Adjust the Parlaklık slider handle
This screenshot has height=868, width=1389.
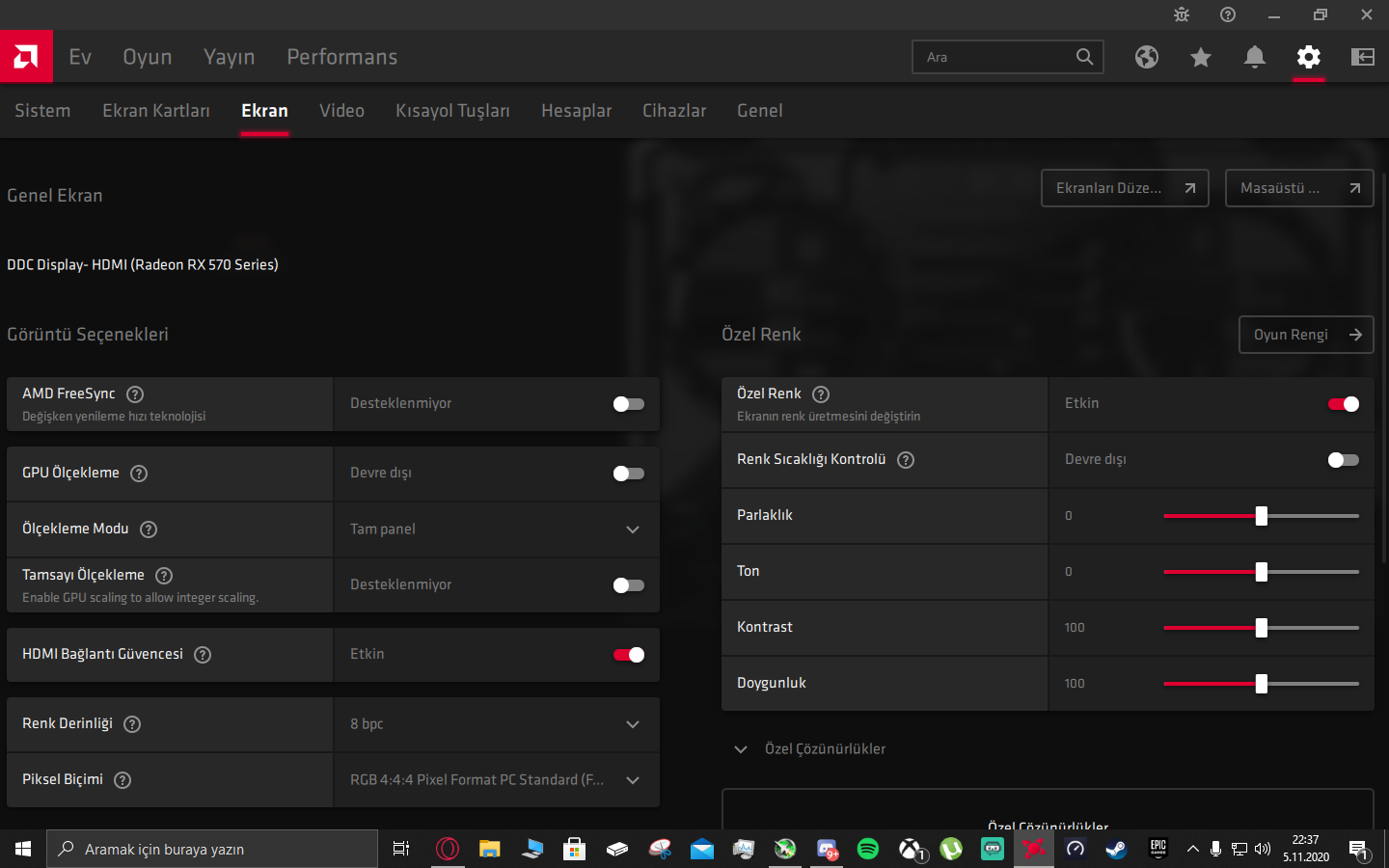[1262, 516]
